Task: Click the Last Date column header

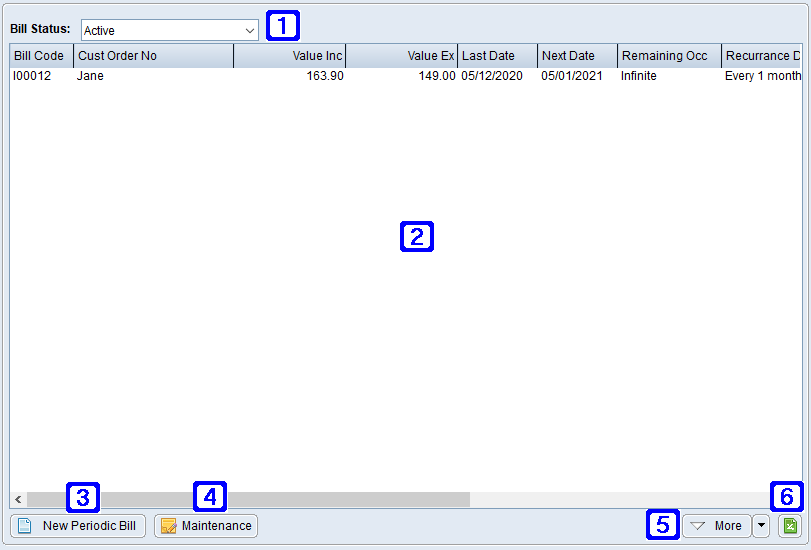Action: pos(497,56)
